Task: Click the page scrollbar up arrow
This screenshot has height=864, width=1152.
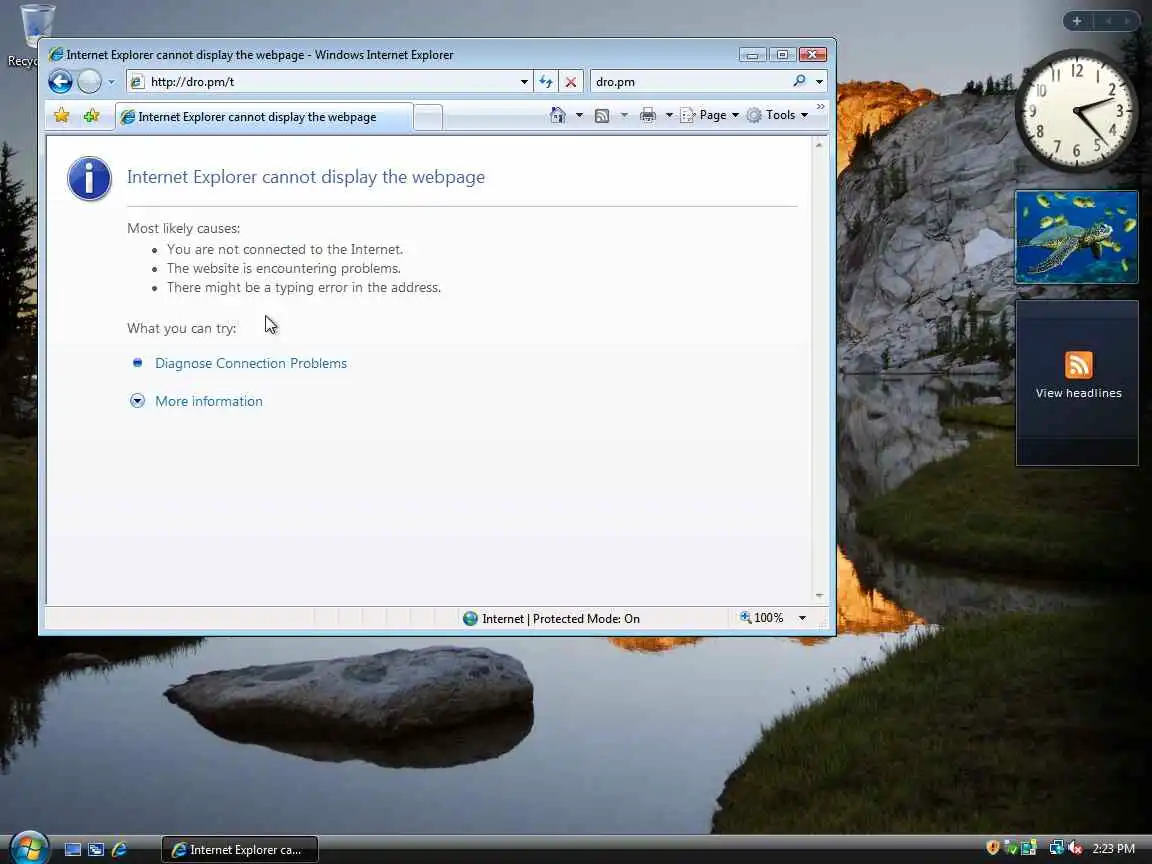Action: tap(819, 145)
